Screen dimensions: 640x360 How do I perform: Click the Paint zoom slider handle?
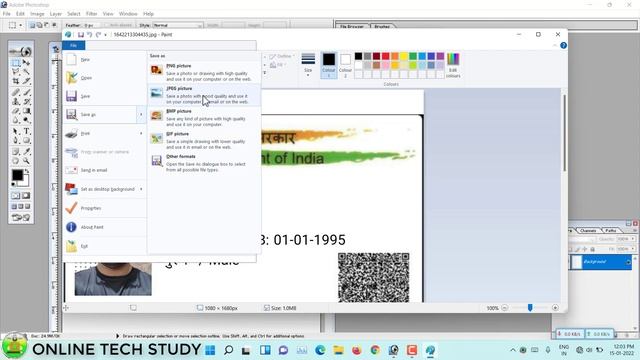click(530, 308)
